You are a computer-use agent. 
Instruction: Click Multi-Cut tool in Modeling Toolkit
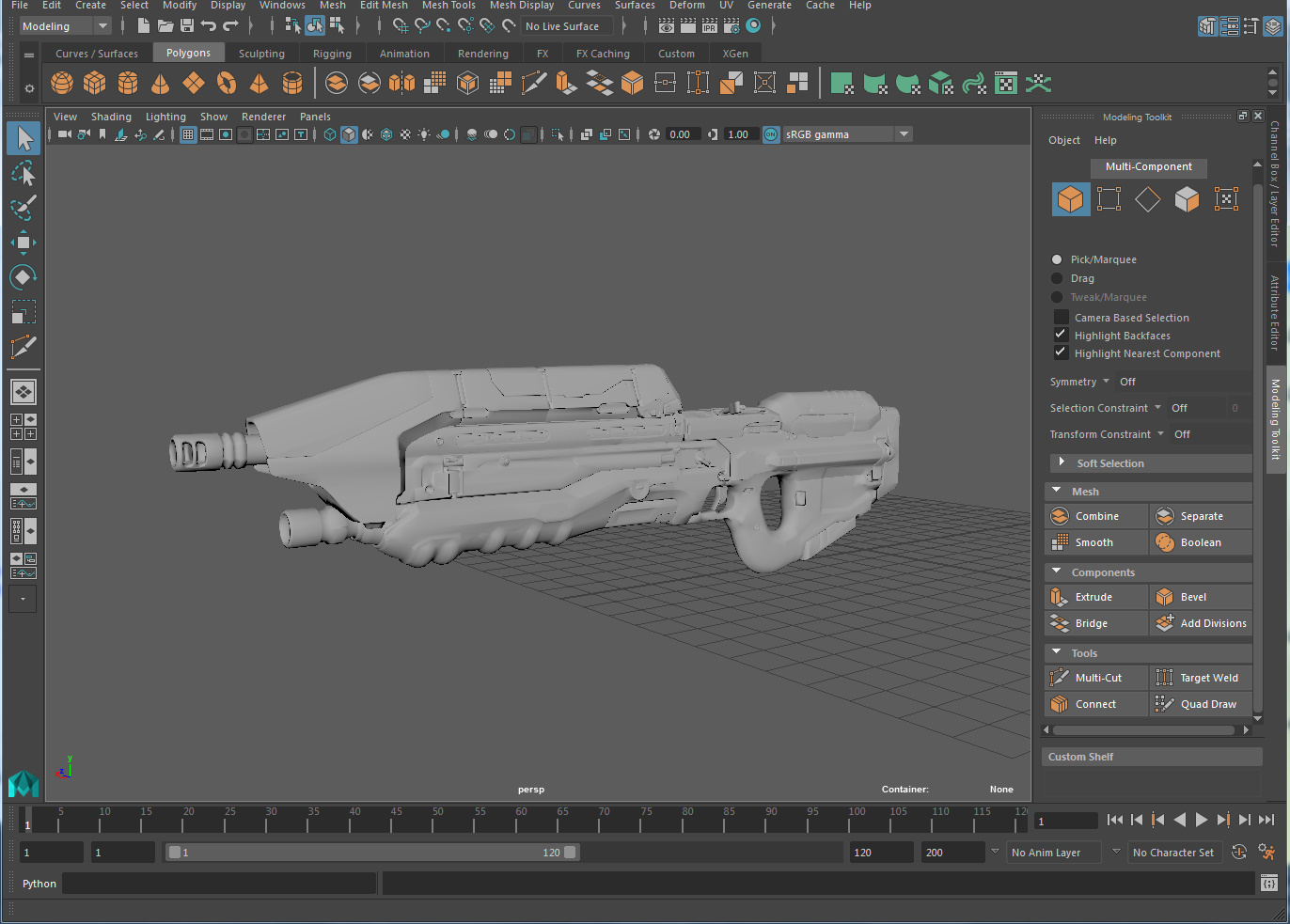click(x=1096, y=678)
